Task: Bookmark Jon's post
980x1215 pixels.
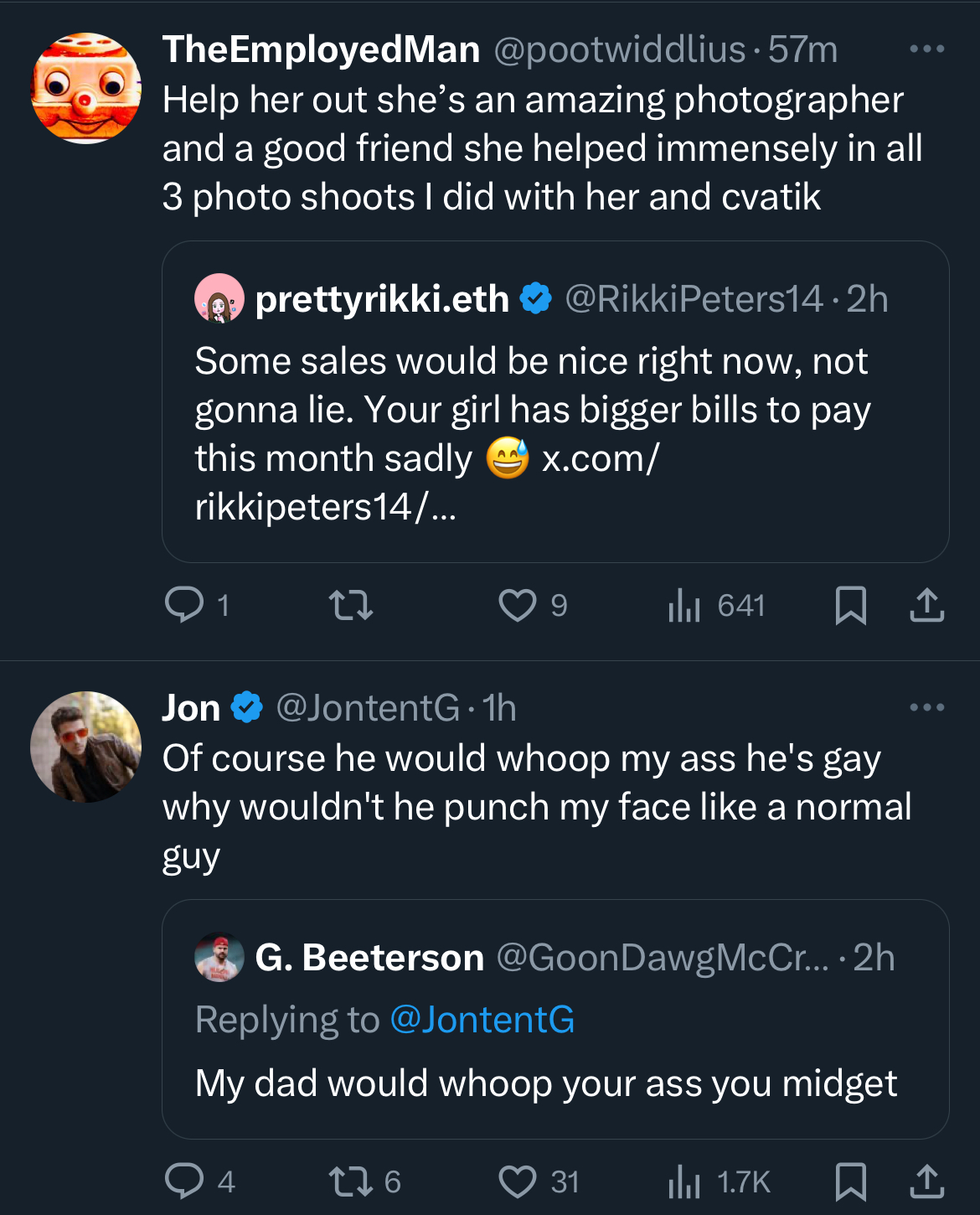Action: click(850, 1181)
